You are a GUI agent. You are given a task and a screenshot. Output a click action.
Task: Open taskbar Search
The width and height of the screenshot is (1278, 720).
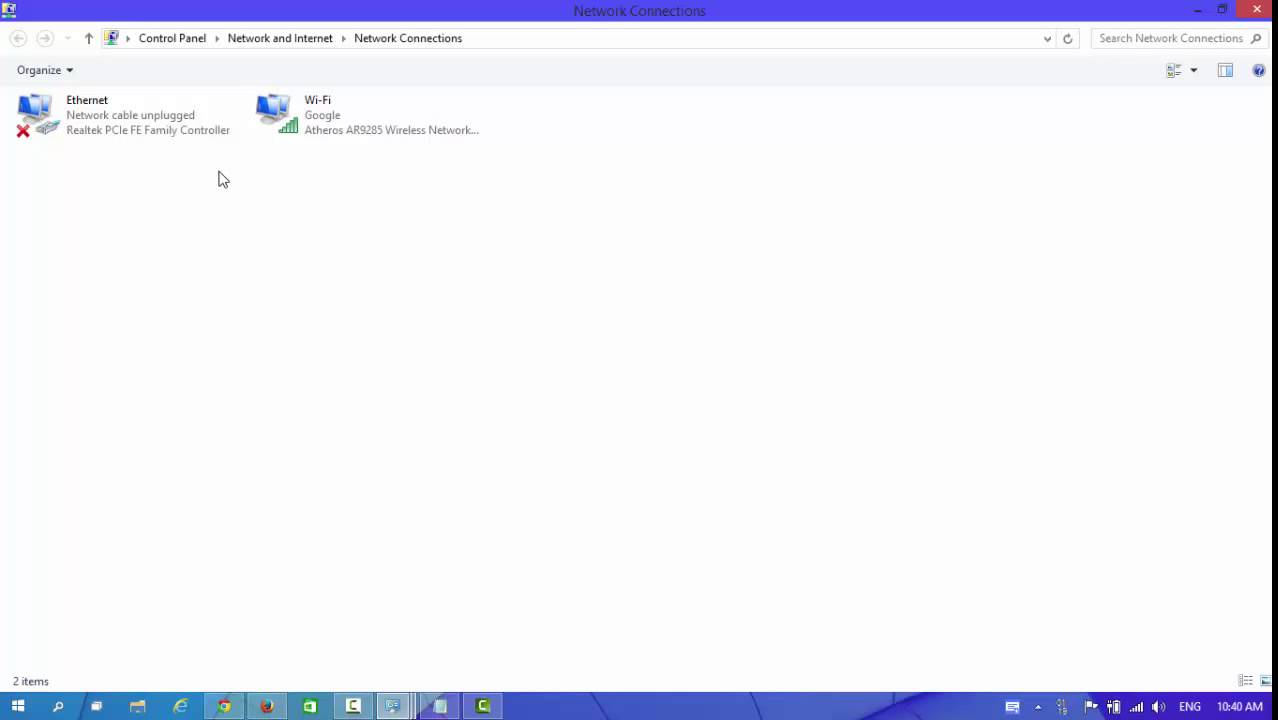(x=58, y=706)
